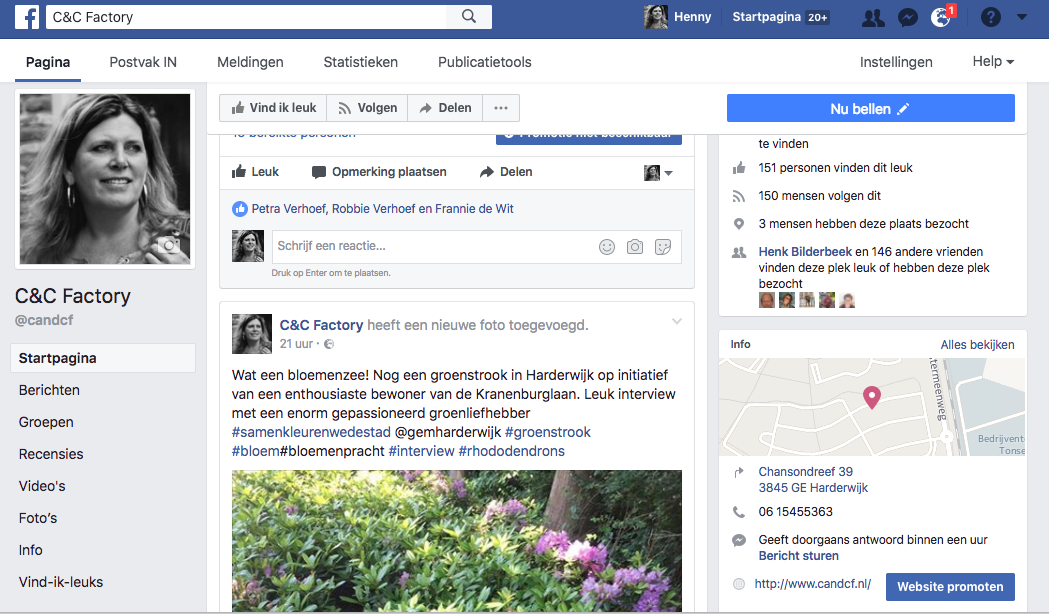The image size is (1049, 614).
Task: Open Foto's in the left sidebar
Action: 37,518
